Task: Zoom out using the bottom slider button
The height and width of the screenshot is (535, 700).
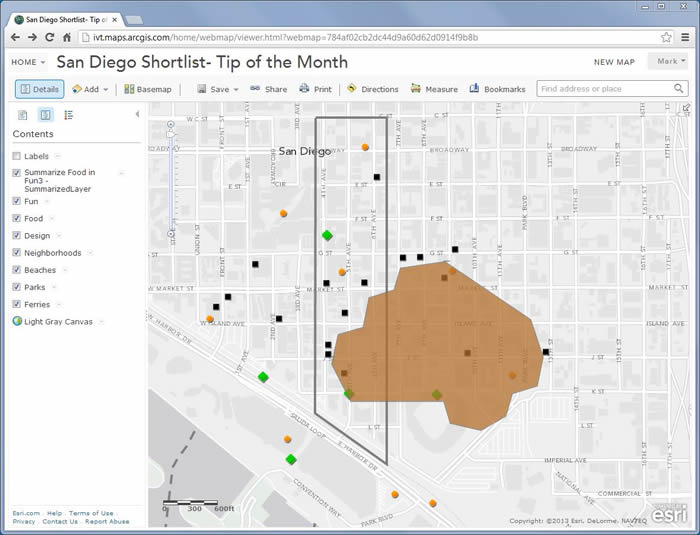Action: coord(171,234)
